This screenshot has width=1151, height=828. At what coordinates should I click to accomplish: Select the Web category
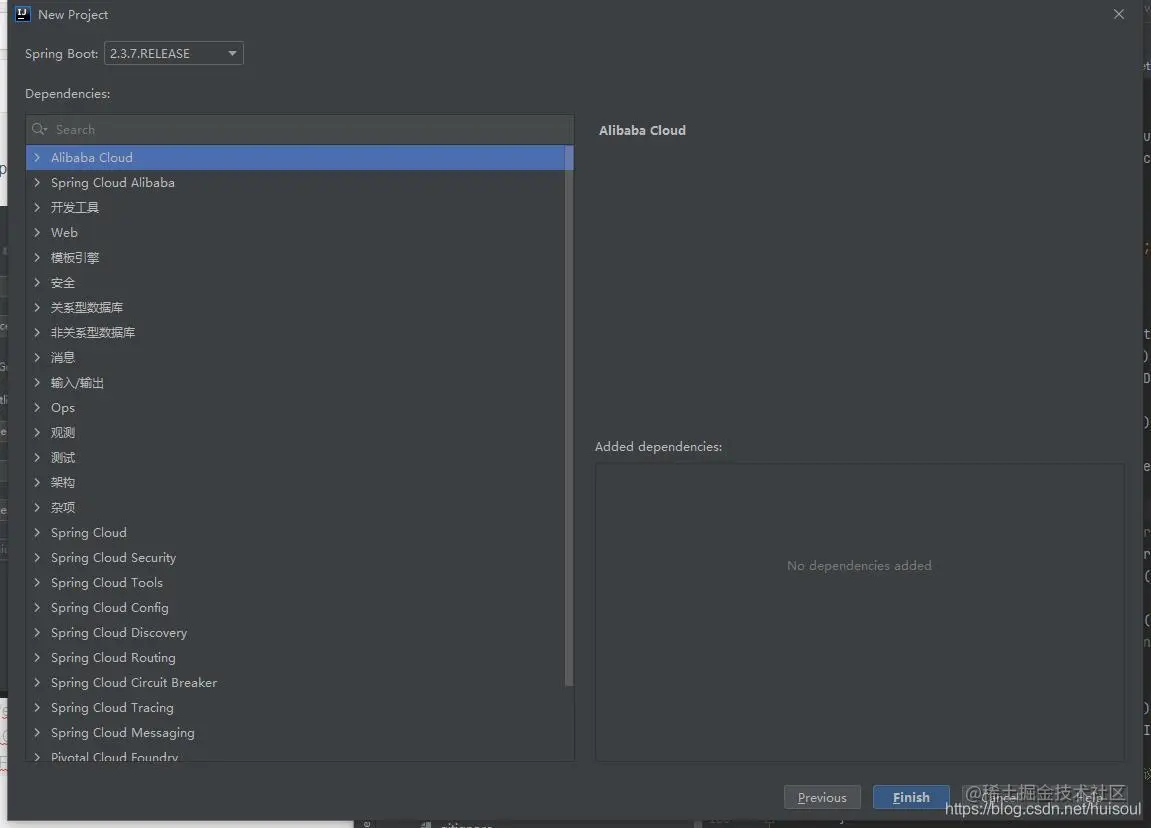(x=295, y=232)
